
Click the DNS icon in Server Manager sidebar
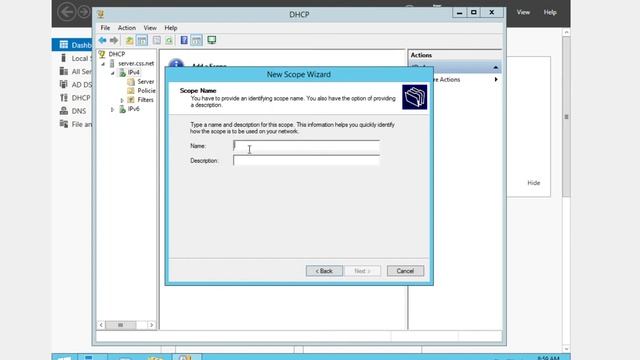64,111
